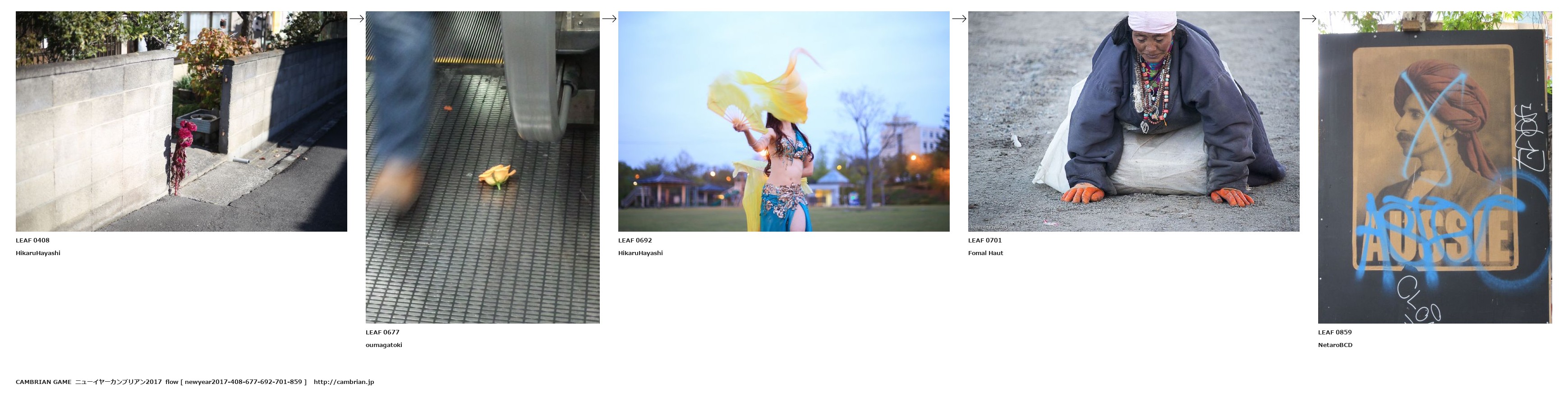1568x393 pixels.
Task: Click the LEAF 0701 label
Action: point(984,240)
